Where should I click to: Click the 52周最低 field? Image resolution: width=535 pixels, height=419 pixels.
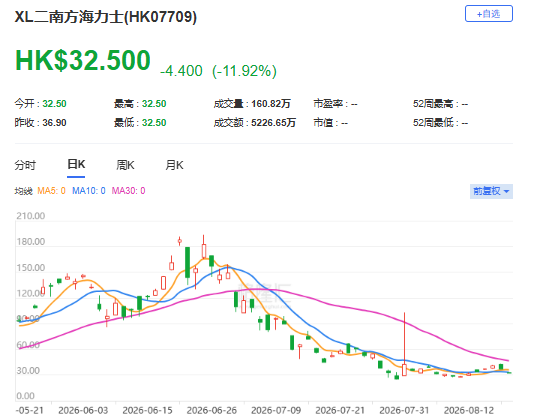point(440,122)
